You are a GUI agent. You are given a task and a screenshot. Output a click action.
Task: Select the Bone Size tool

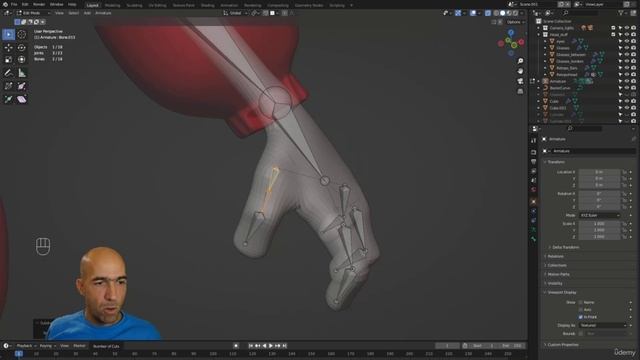click(22, 86)
